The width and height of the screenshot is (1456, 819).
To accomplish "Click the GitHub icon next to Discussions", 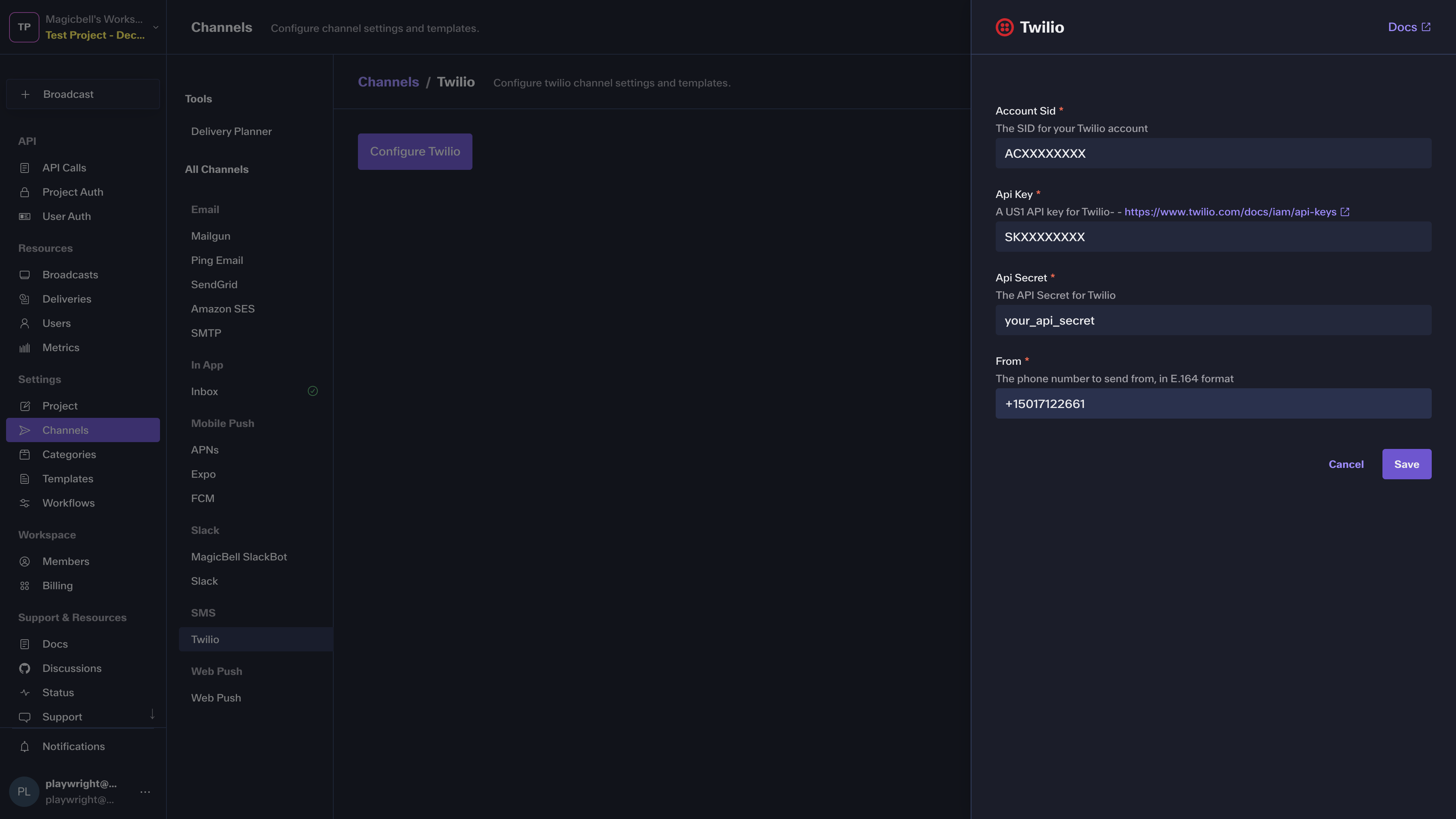I will coord(24,668).
